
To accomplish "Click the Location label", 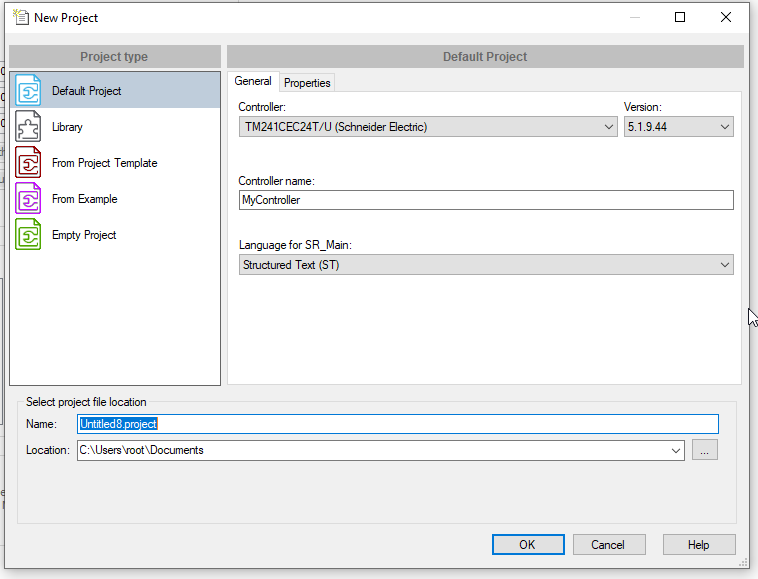I will [48, 450].
